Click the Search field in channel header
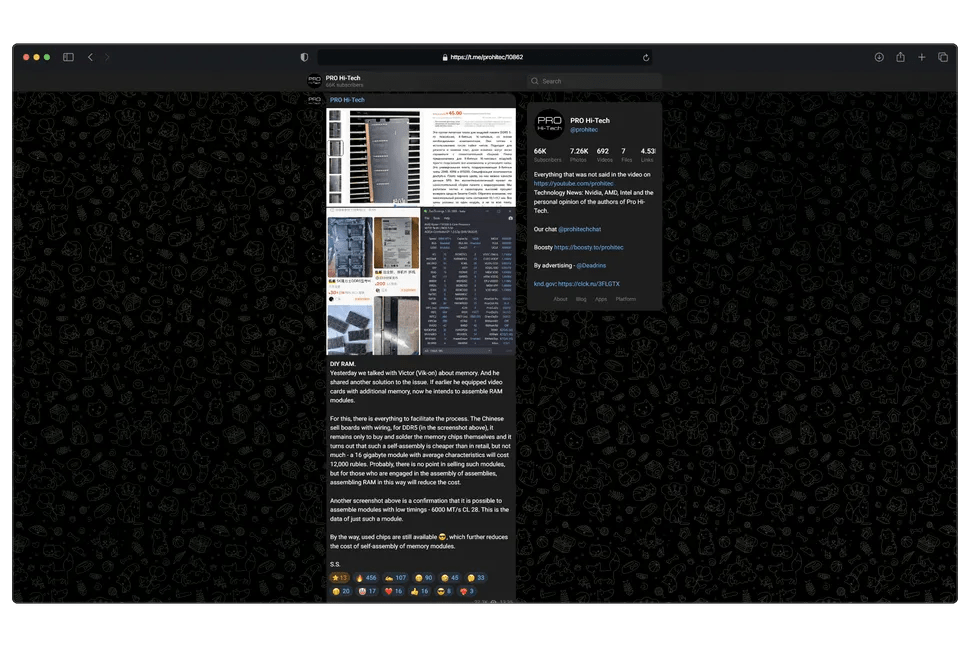This screenshot has height=647, width=970. [x=595, y=81]
